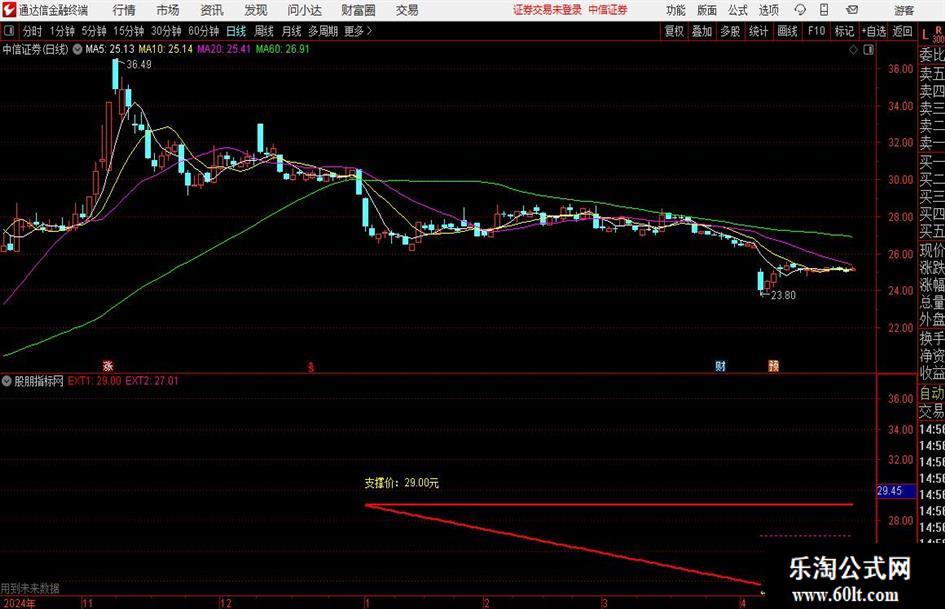Open the mail envelope icon
The width and height of the screenshot is (945, 609).
(852, 10)
